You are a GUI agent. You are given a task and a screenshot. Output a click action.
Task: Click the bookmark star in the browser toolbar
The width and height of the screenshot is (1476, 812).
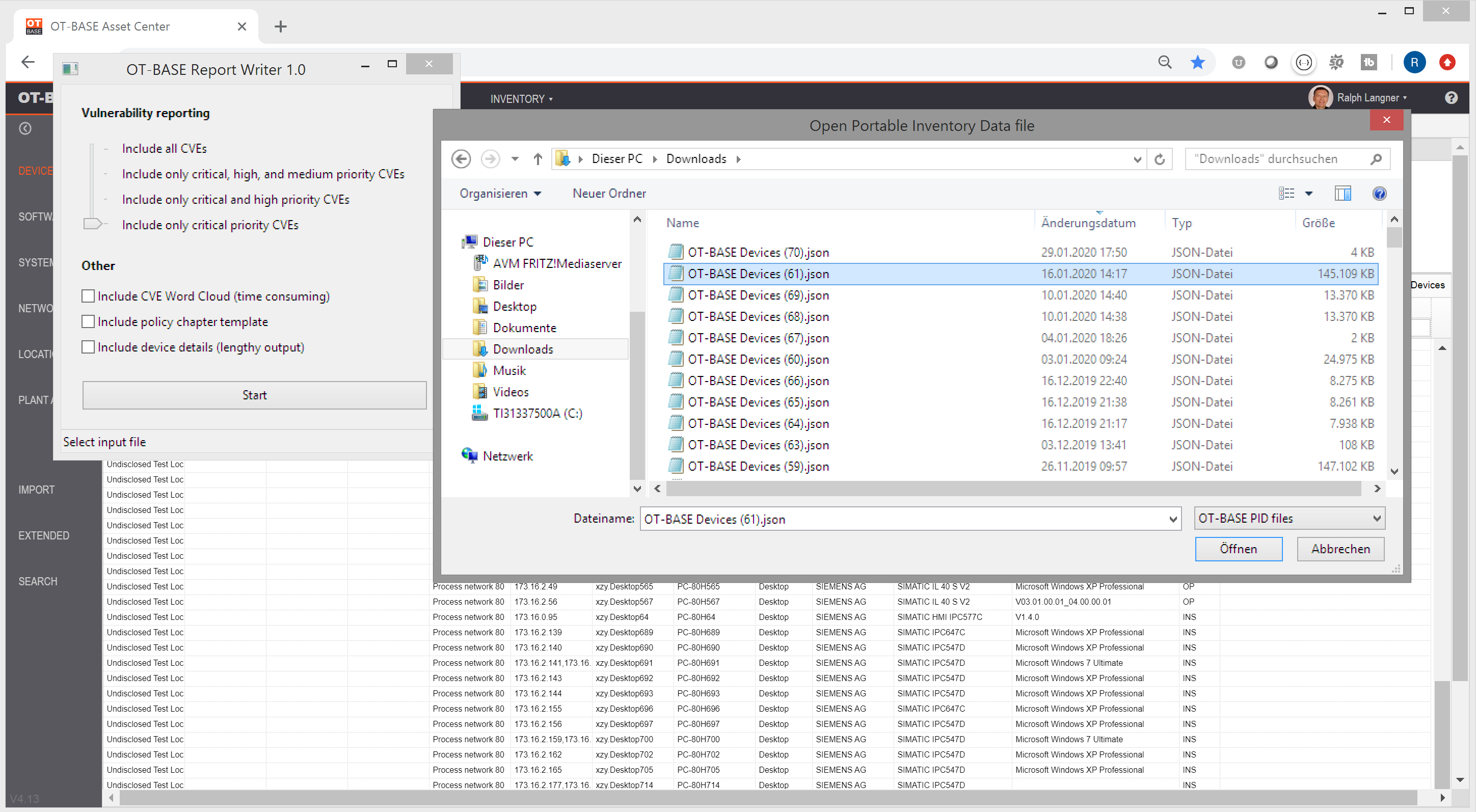coord(1197,62)
